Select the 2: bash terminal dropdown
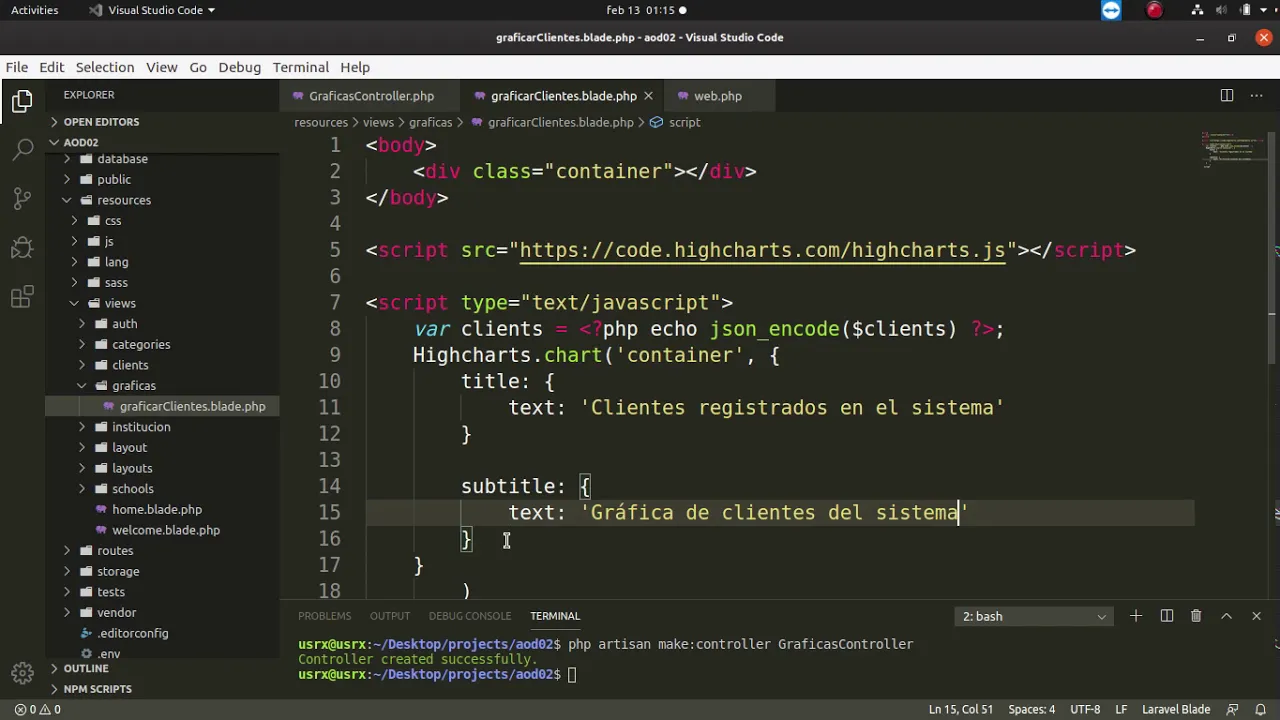 tap(1033, 616)
